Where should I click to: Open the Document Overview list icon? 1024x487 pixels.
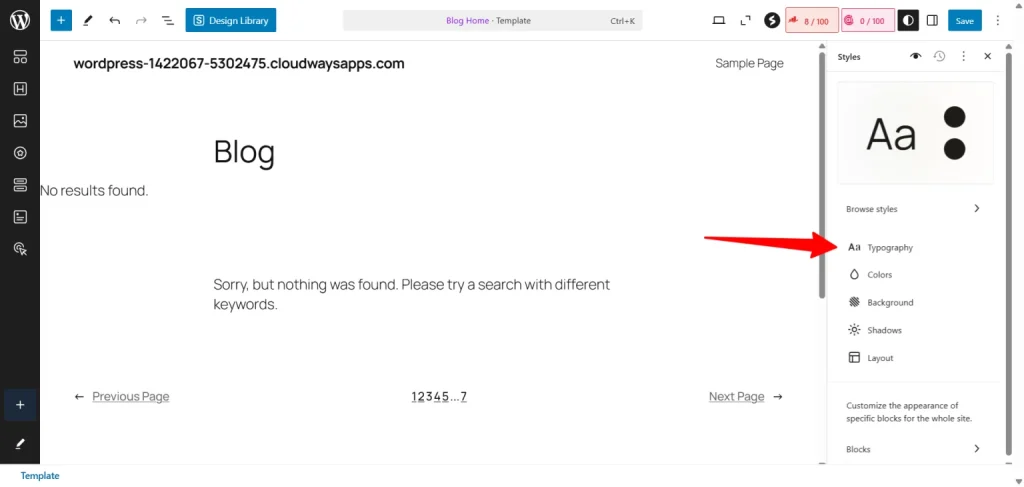167,20
